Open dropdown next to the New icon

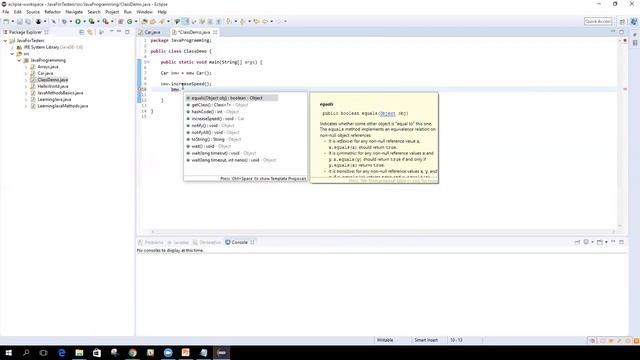13,21
